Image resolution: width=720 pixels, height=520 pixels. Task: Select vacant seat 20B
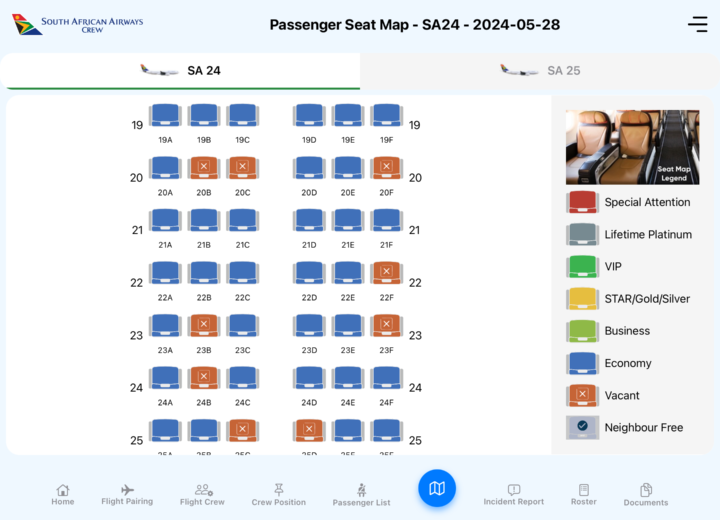point(204,168)
